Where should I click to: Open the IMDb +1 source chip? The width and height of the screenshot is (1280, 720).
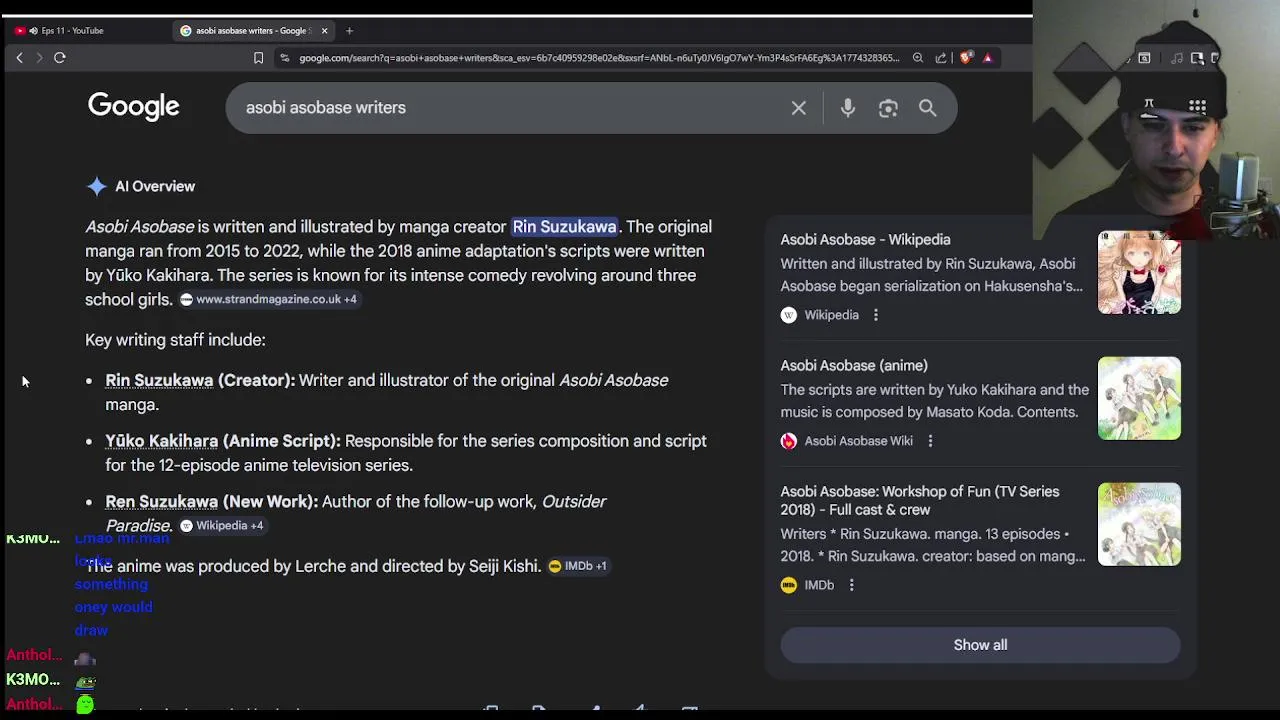[577, 566]
